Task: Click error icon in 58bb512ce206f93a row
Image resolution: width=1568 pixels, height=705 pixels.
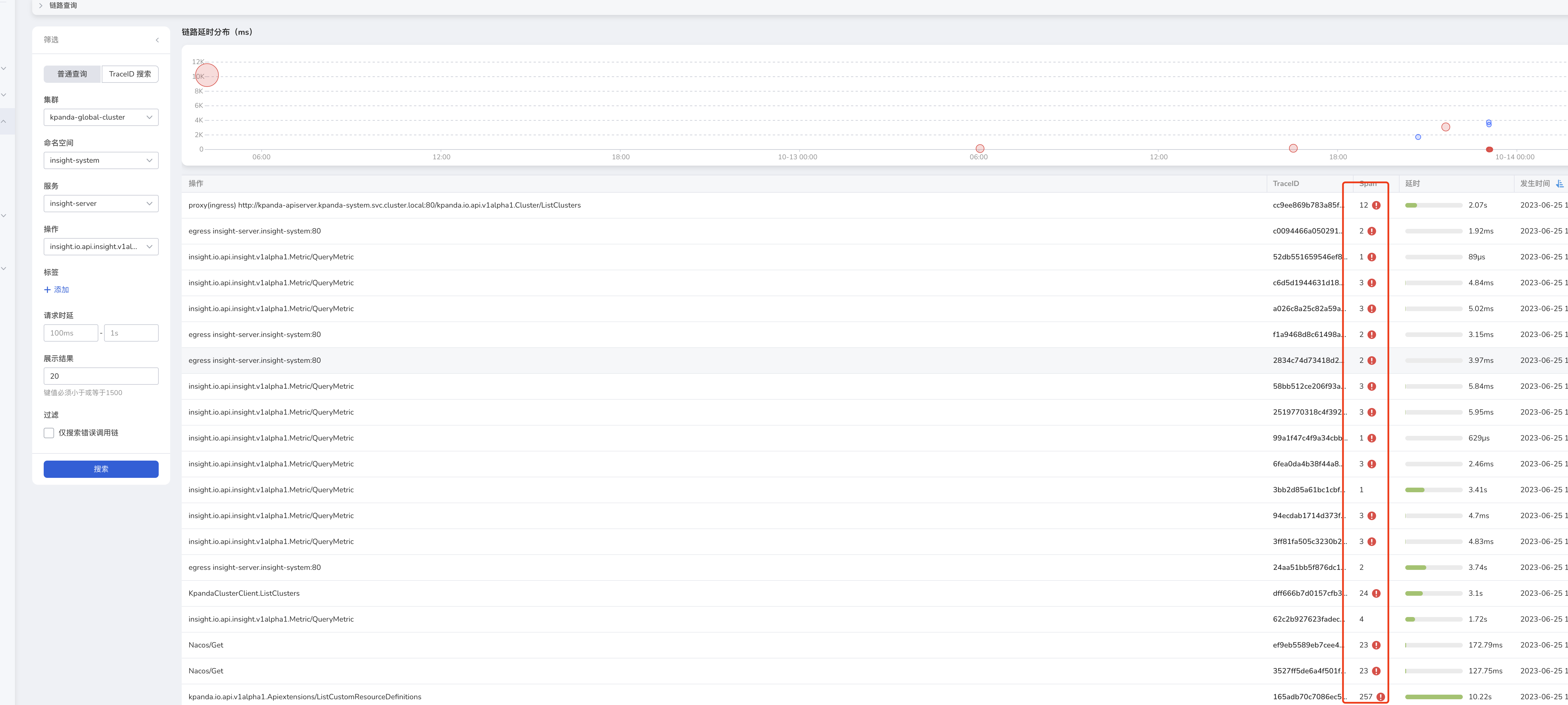Action: (x=1372, y=387)
